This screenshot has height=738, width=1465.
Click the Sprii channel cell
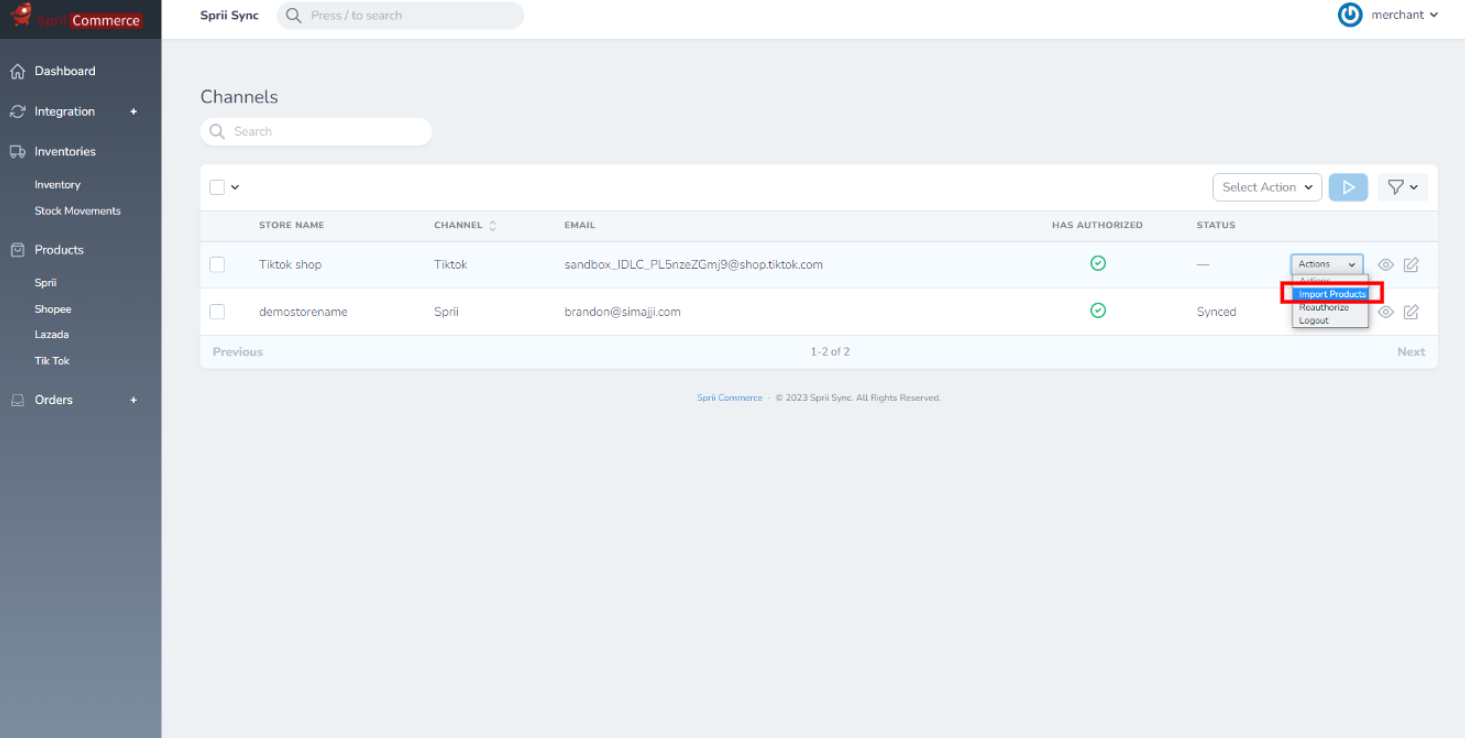pos(446,312)
